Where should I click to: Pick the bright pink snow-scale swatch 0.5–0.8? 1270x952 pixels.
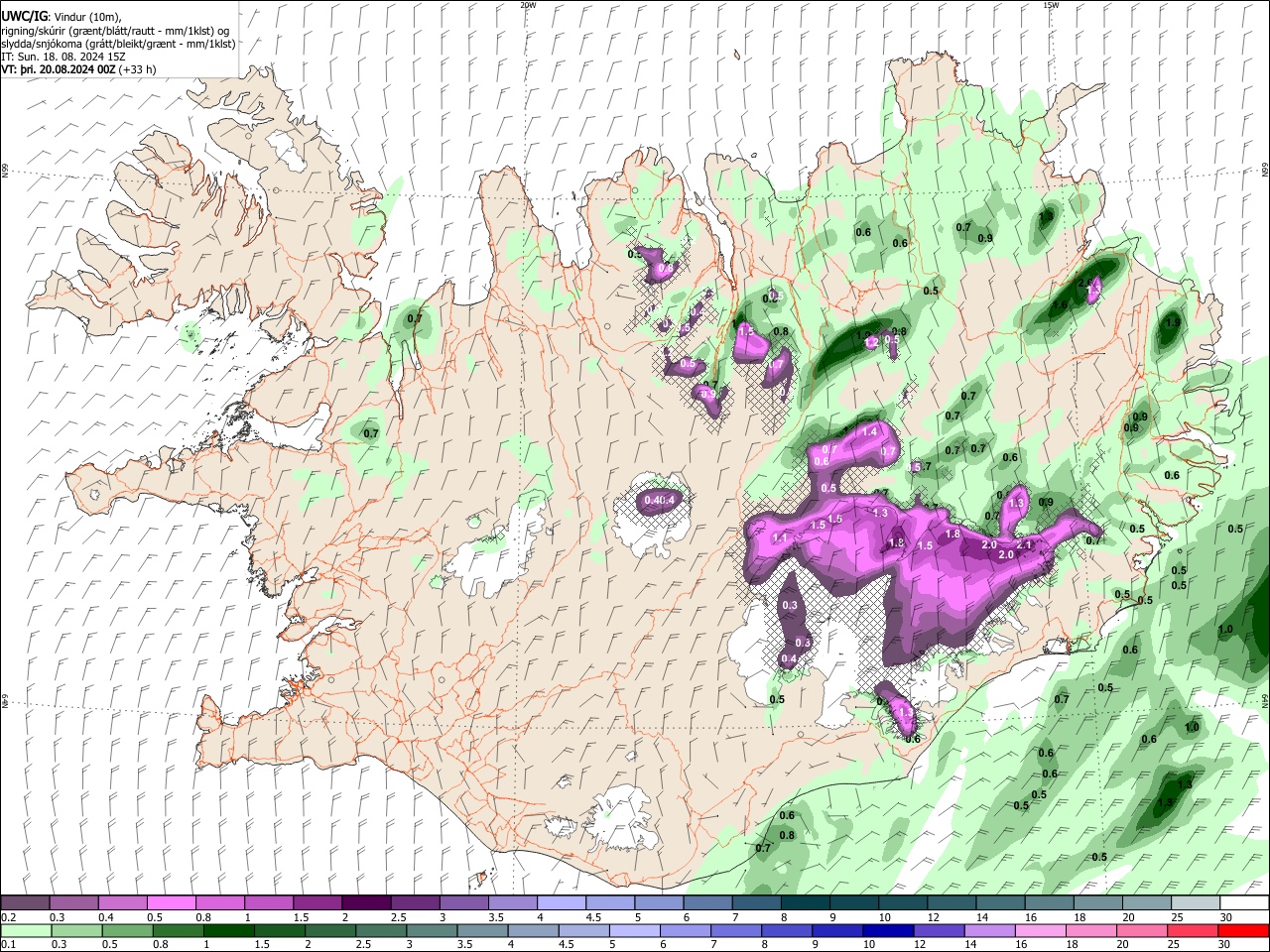171,903
